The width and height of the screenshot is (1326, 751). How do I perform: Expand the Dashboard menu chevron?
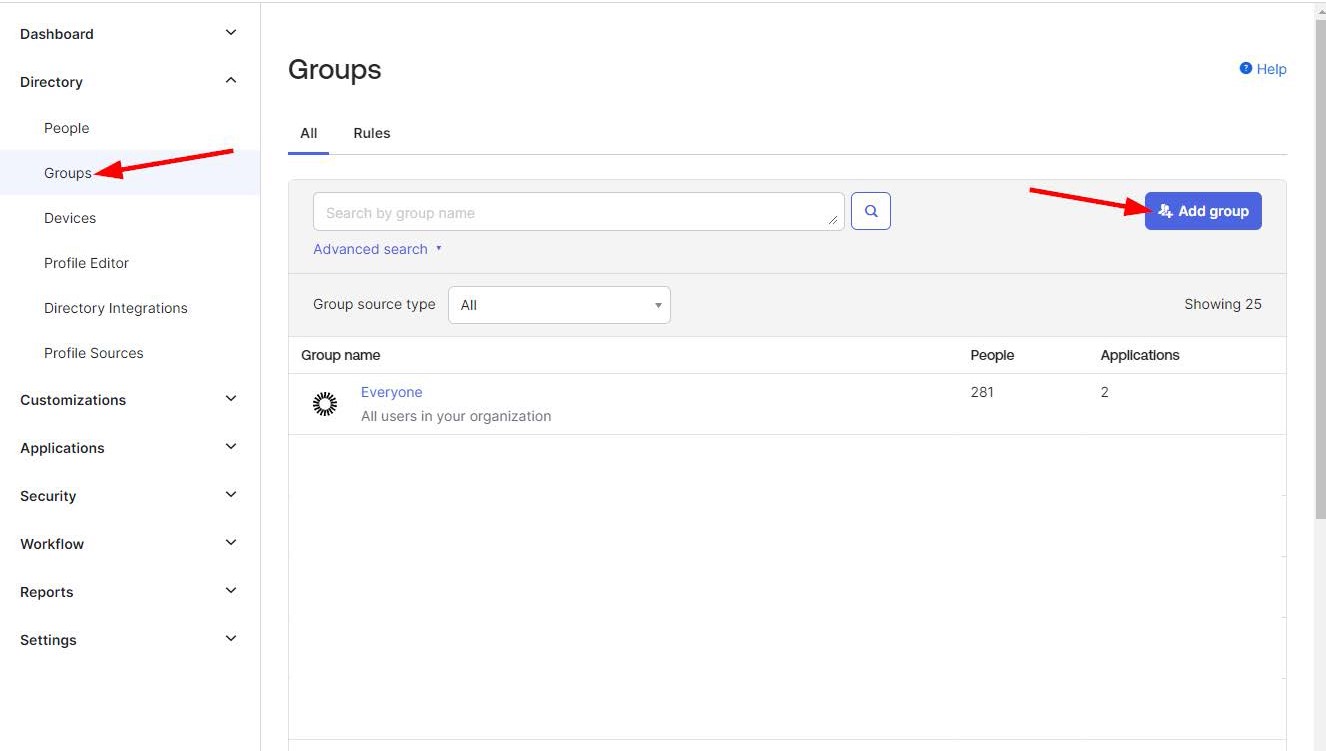tap(231, 33)
